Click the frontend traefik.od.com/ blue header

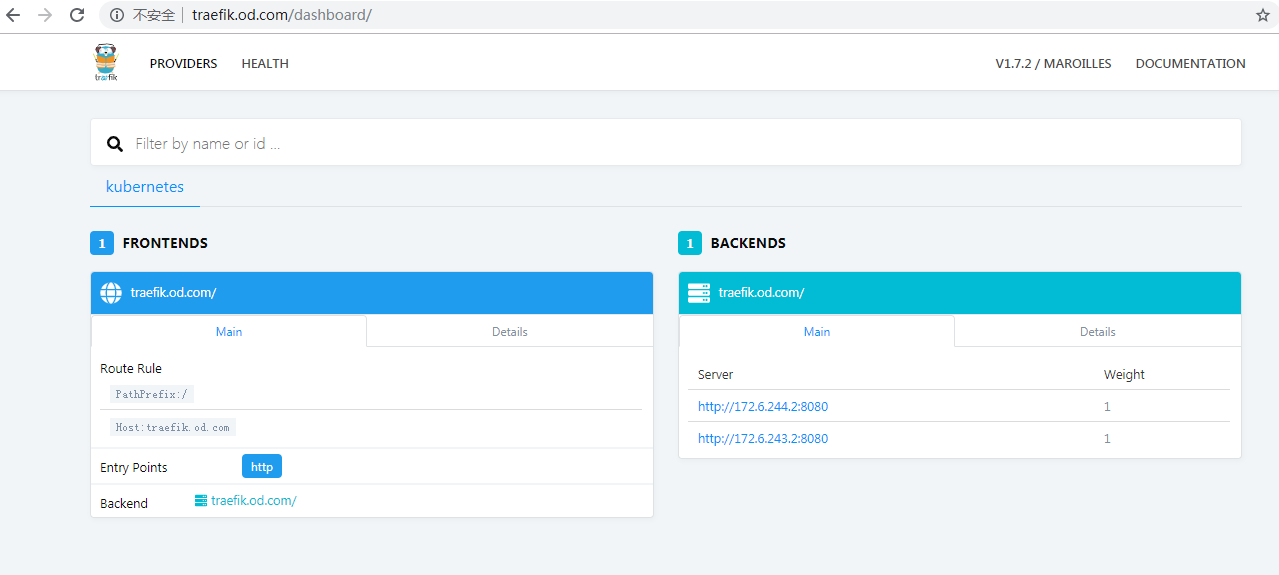point(372,293)
